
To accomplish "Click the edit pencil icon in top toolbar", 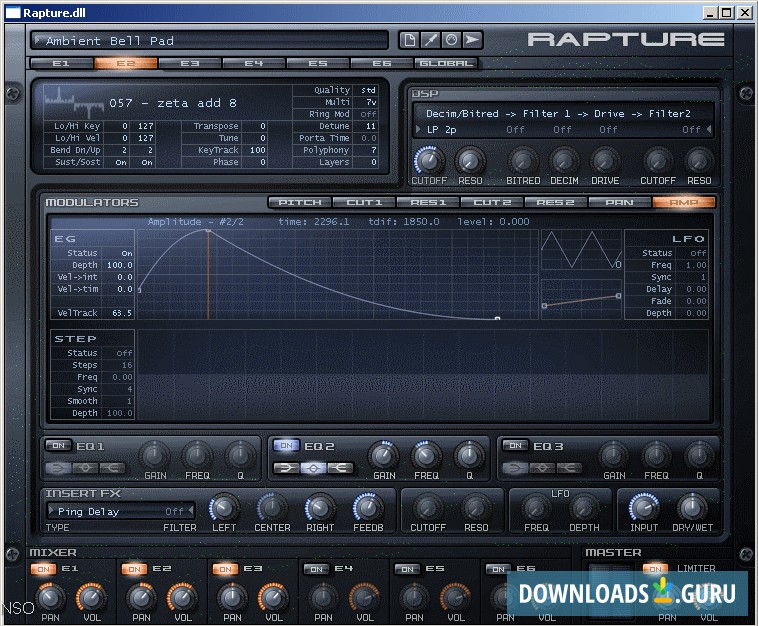I will click(430, 40).
